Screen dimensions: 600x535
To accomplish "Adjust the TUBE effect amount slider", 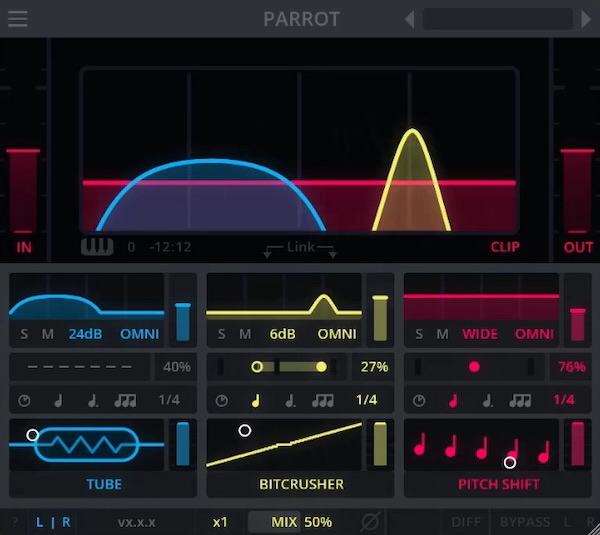I will point(183,444).
